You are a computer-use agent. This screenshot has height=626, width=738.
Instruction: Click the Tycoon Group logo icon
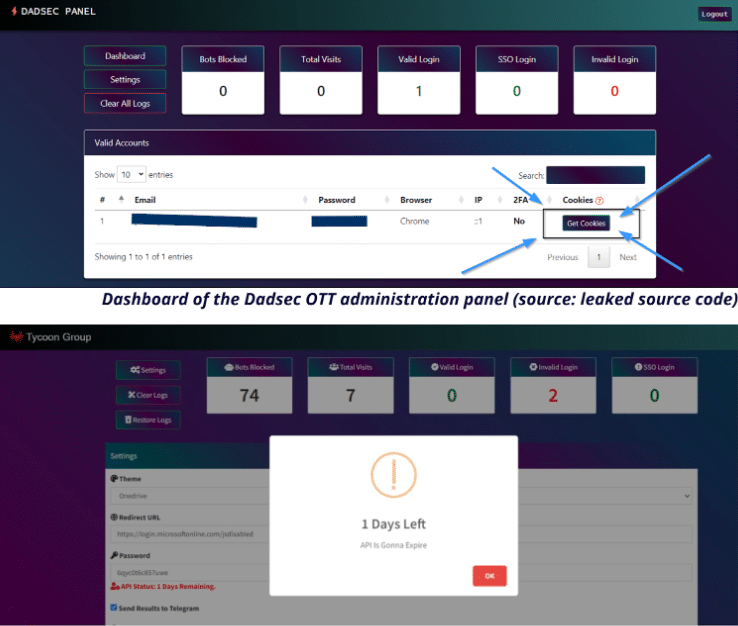tap(16, 337)
